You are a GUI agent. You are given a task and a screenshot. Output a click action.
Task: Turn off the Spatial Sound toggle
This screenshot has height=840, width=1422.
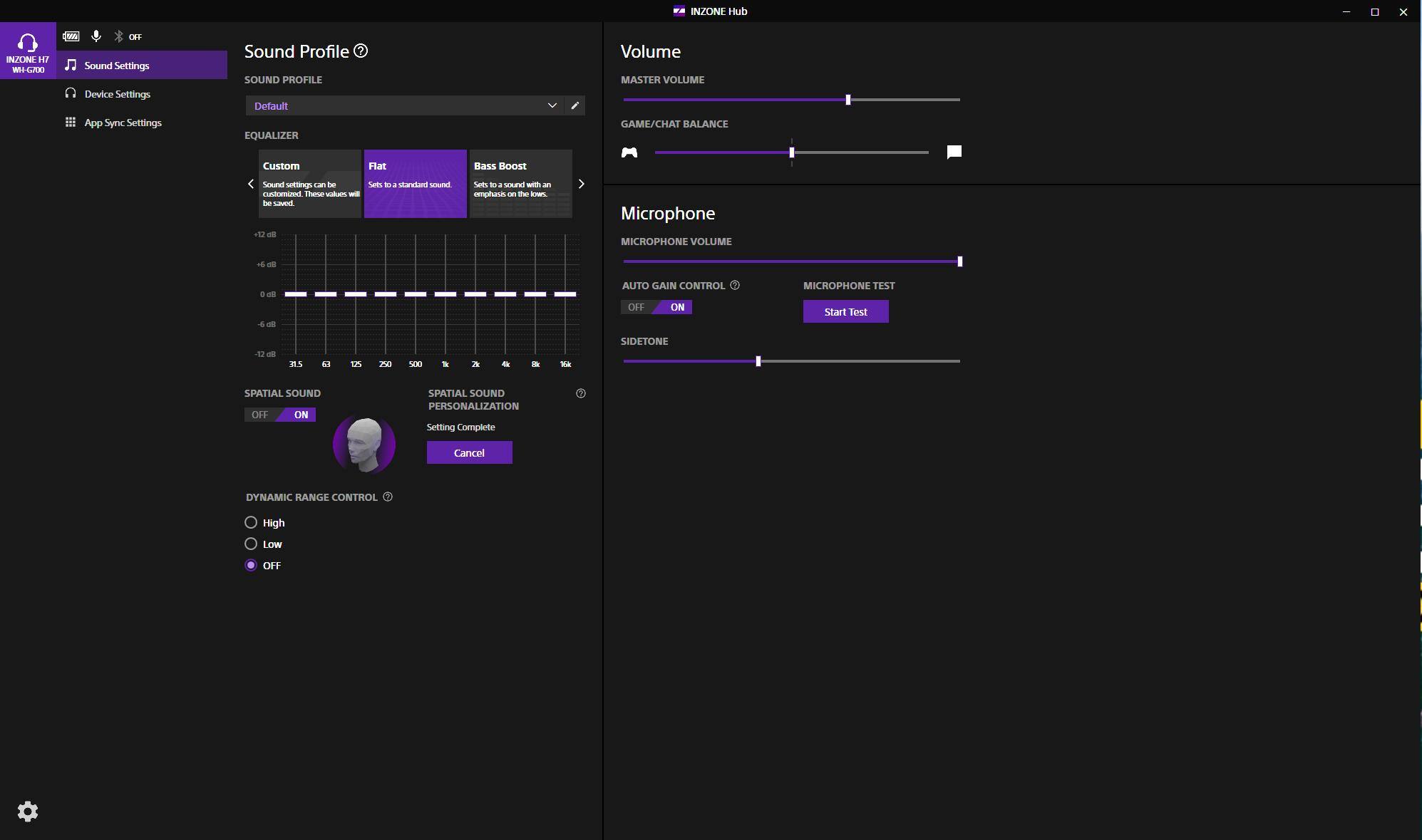[x=260, y=415]
